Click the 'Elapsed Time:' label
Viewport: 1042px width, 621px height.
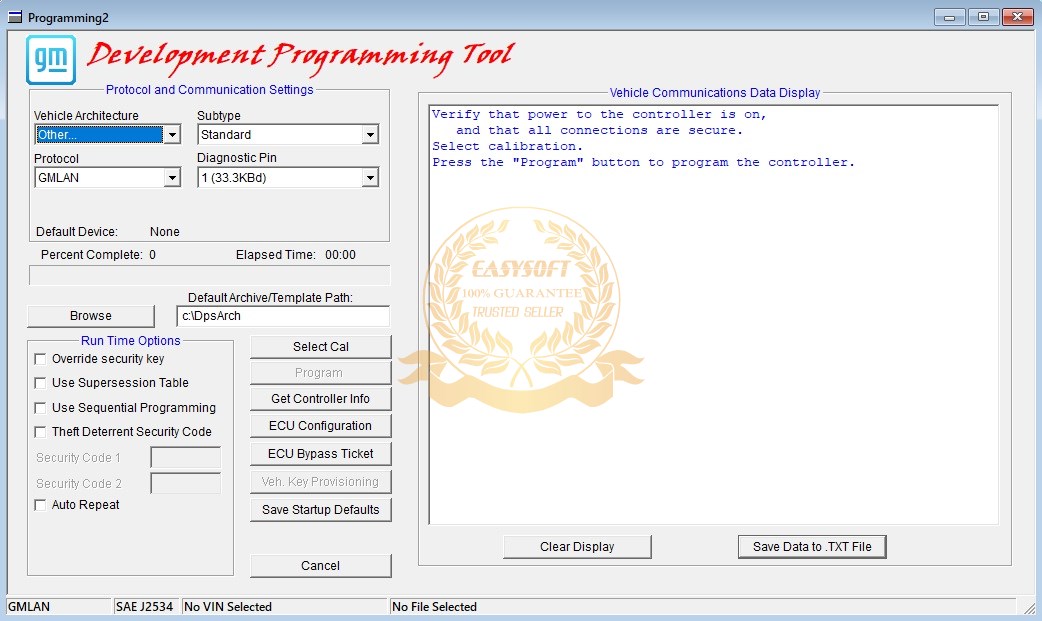(x=276, y=255)
